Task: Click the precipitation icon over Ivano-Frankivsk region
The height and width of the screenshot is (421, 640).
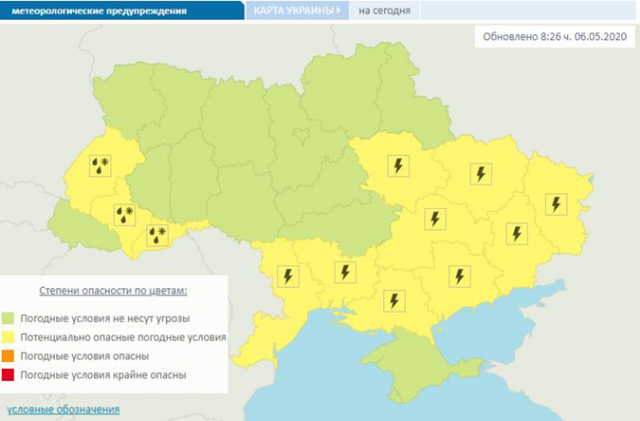Action: pyautogui.click(x=123, y=214)
